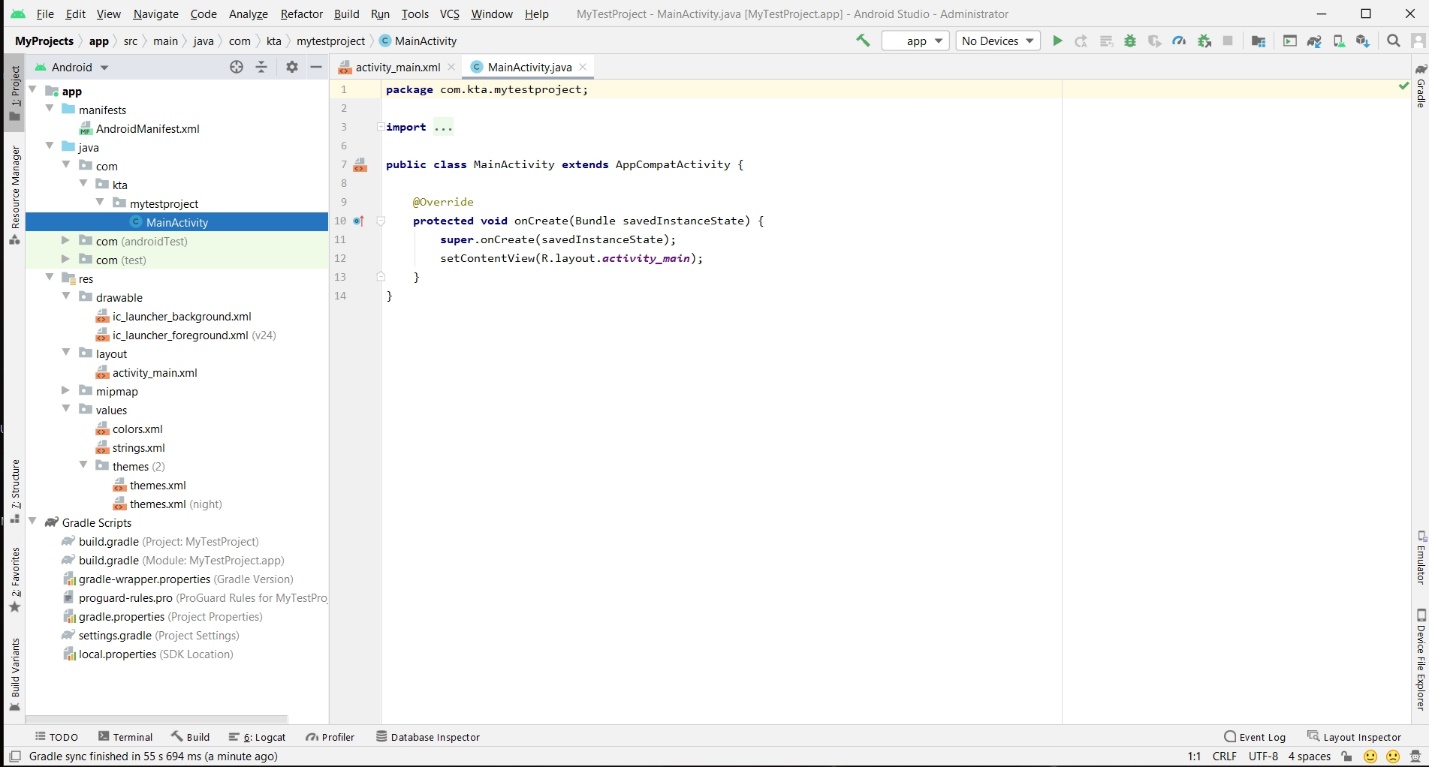Toggle the read-only lock icon in status bar
Image resolution: width=1429 pixels, height=767 pixels.
[1347, 757]
